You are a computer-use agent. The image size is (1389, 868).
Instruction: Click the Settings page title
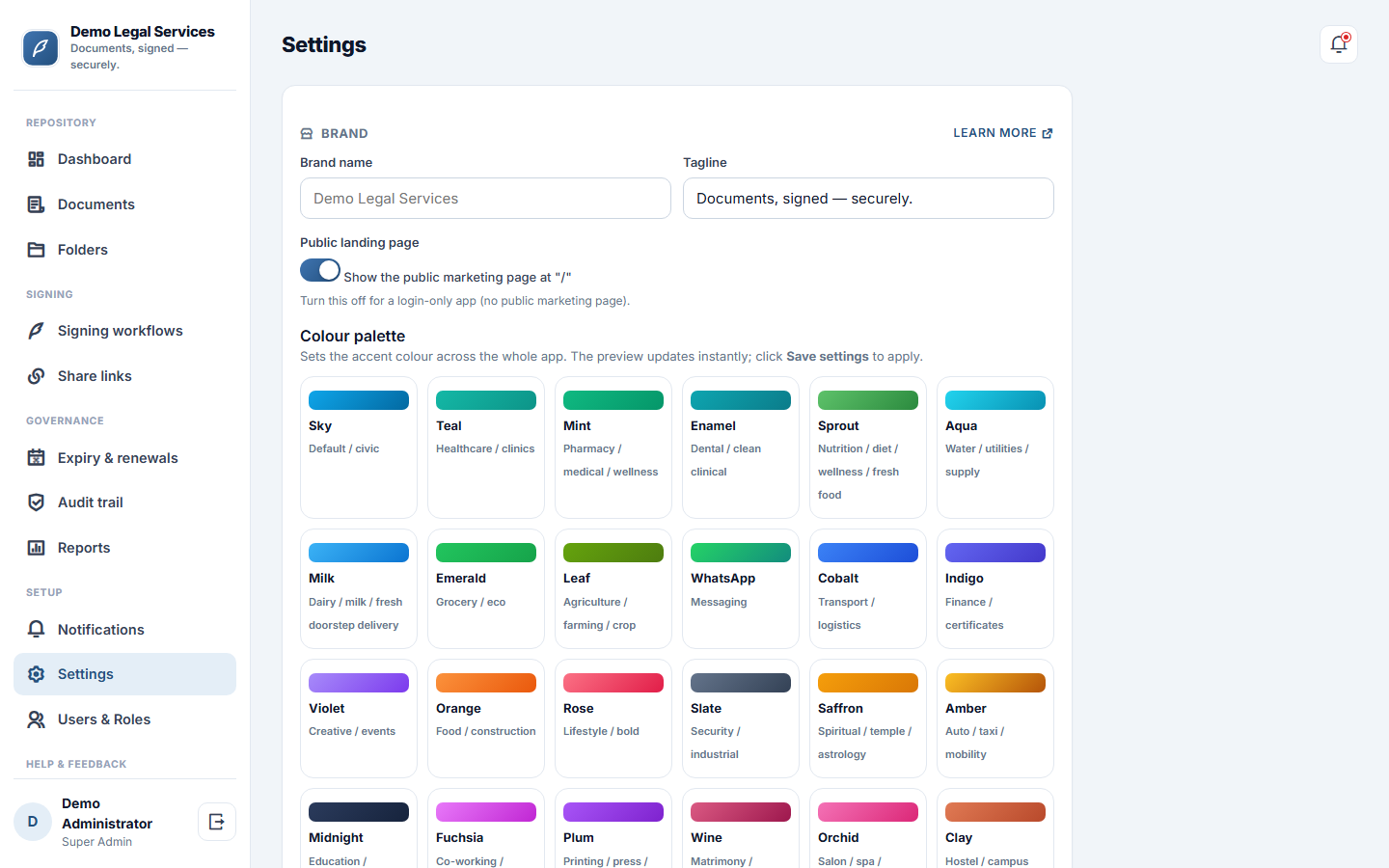324,45
